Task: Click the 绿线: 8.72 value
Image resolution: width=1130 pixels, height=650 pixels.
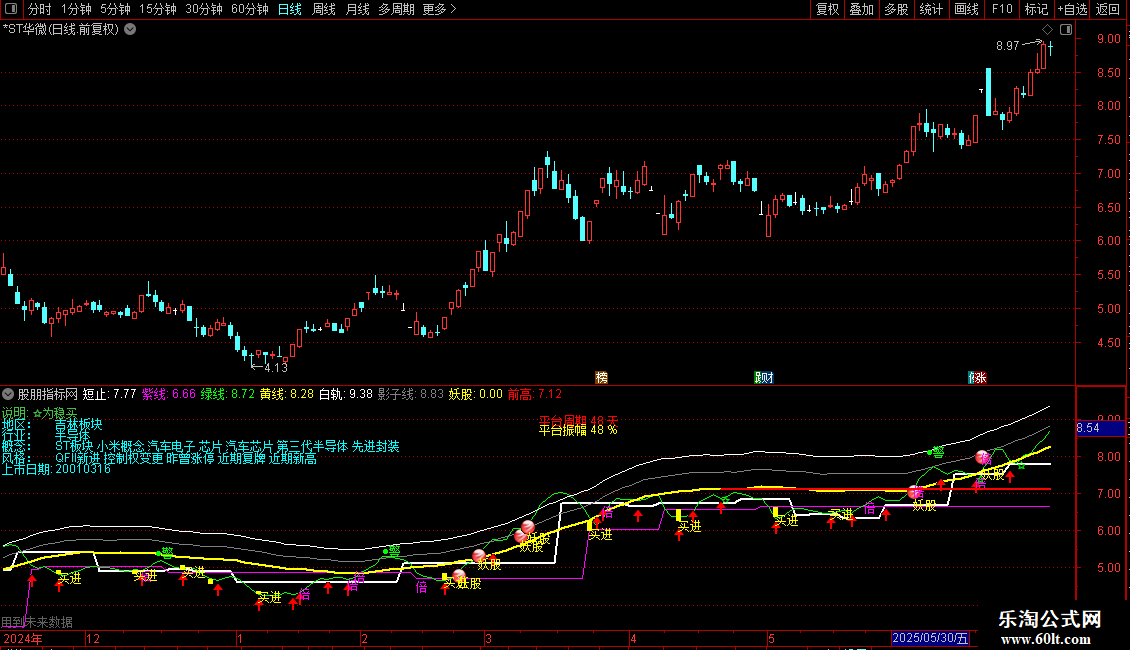Action: (227, 394)
